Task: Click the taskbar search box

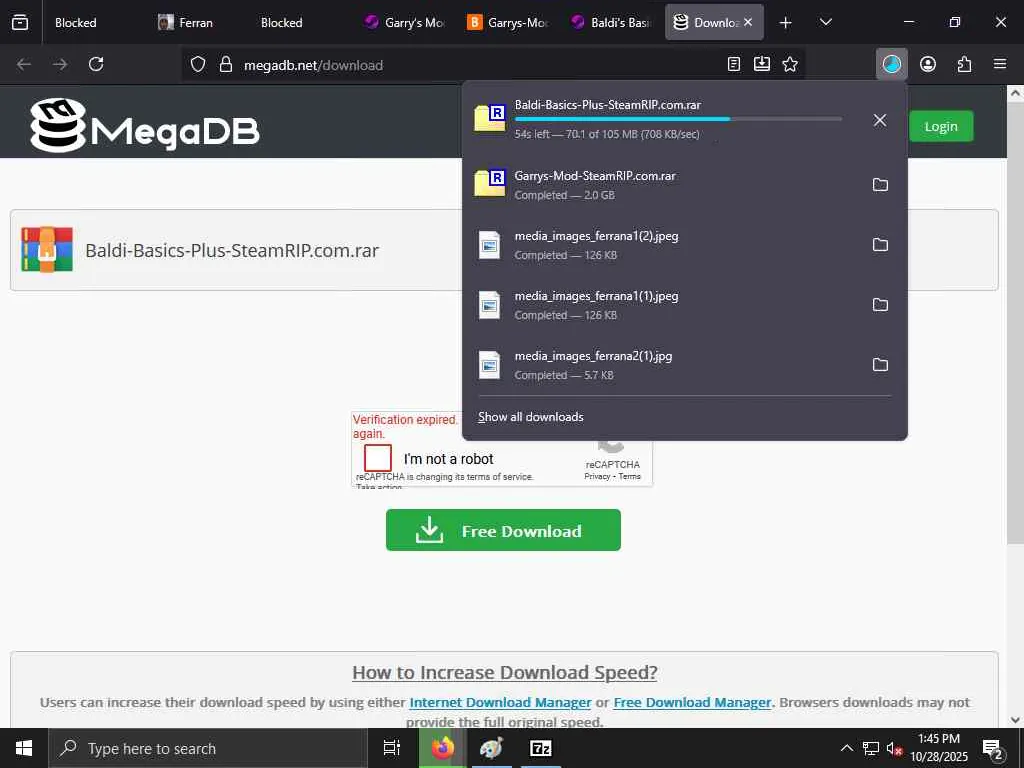Action: pos(208,748)
